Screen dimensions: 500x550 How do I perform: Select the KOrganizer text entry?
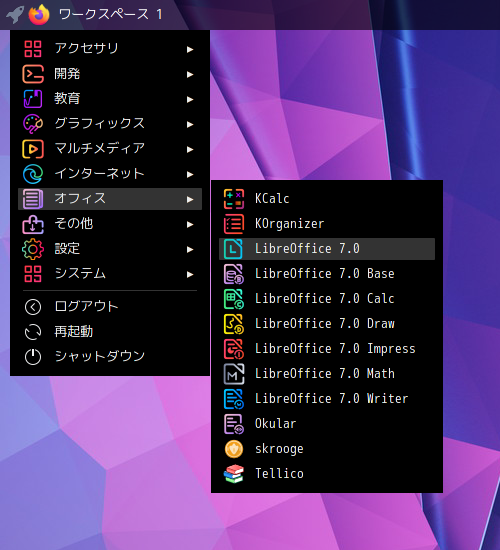pyautogui.click(x=289, y=224)
